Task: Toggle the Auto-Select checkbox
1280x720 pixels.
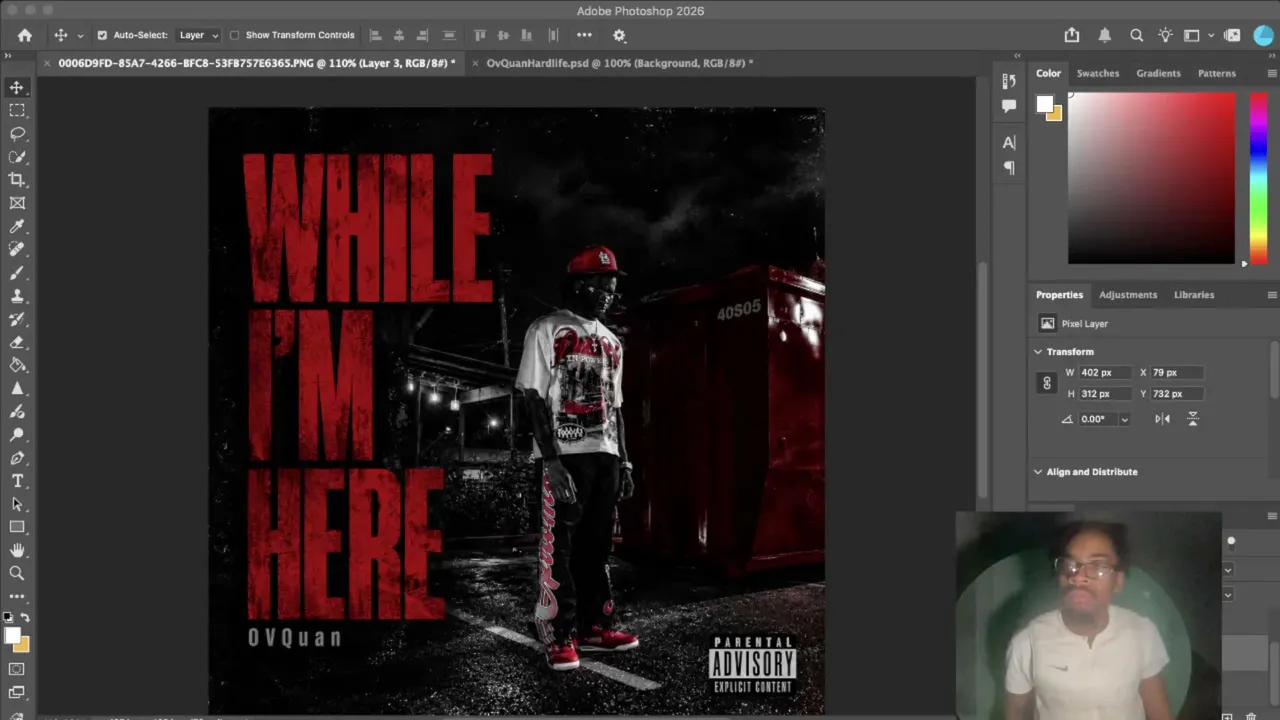Action: (102, 35)
